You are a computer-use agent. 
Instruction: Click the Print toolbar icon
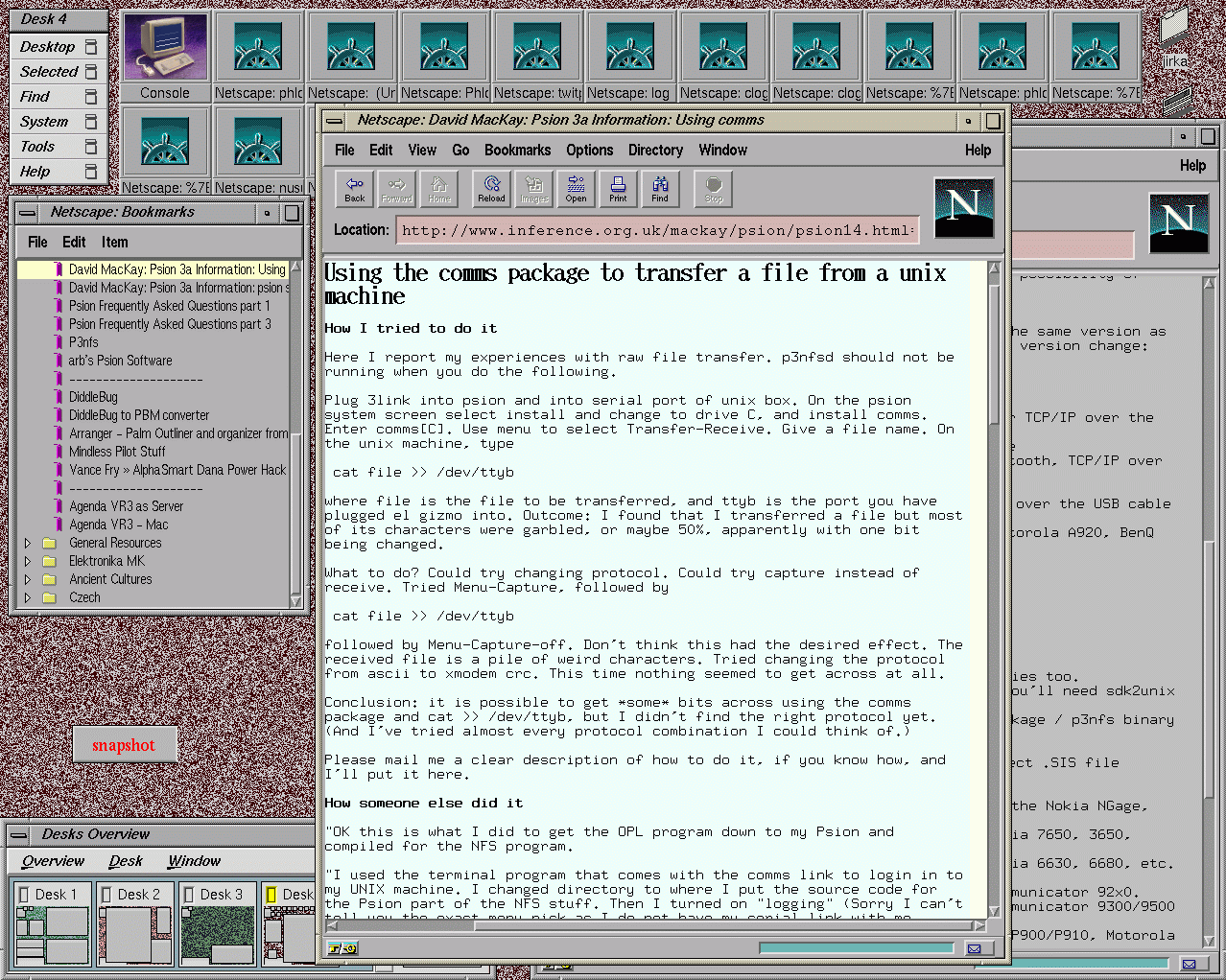point(618,189)
